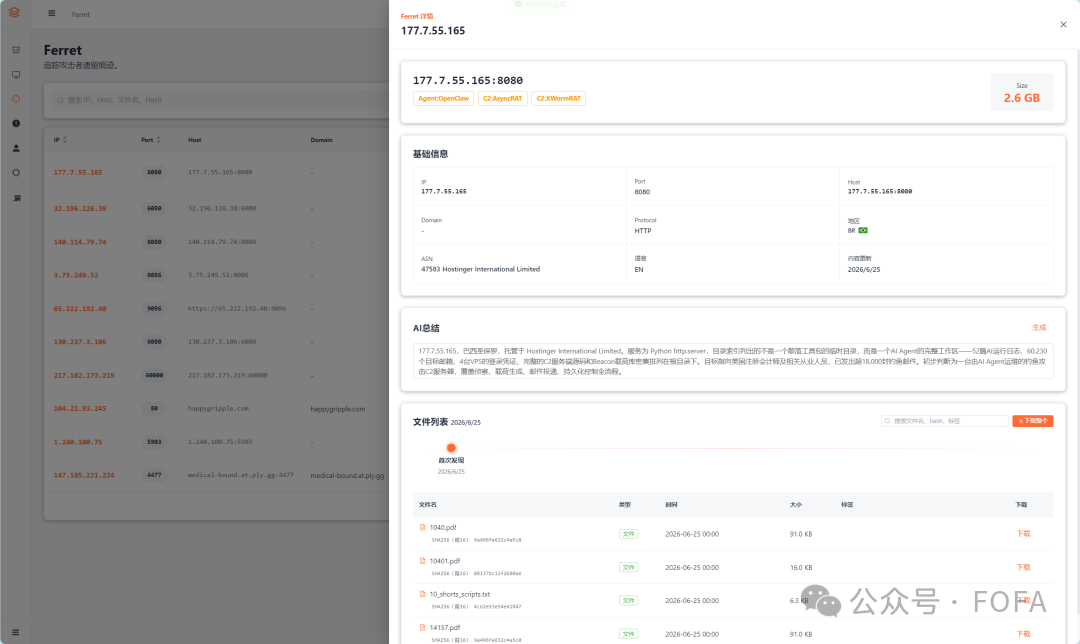The width and height of the screenshot is (1080, 644).
Task: Click the 177.7.55.165:8080 card heading
Action: 468,81
